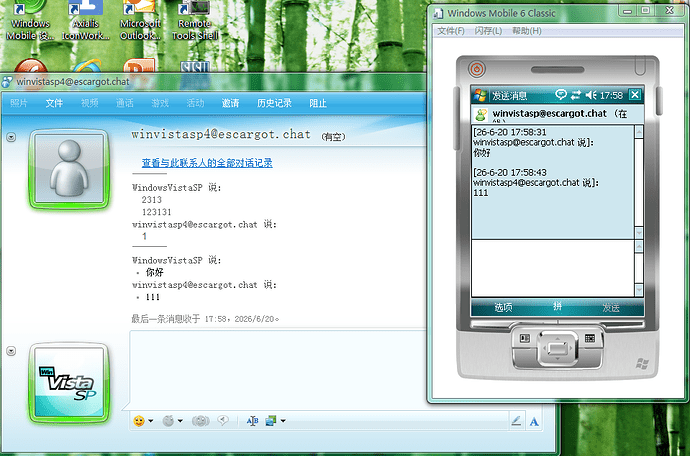This screenshot has height=456, width=690.
Task: Click mobile contact name winvistasp@escargot.chat header
Action: point(550,114)
